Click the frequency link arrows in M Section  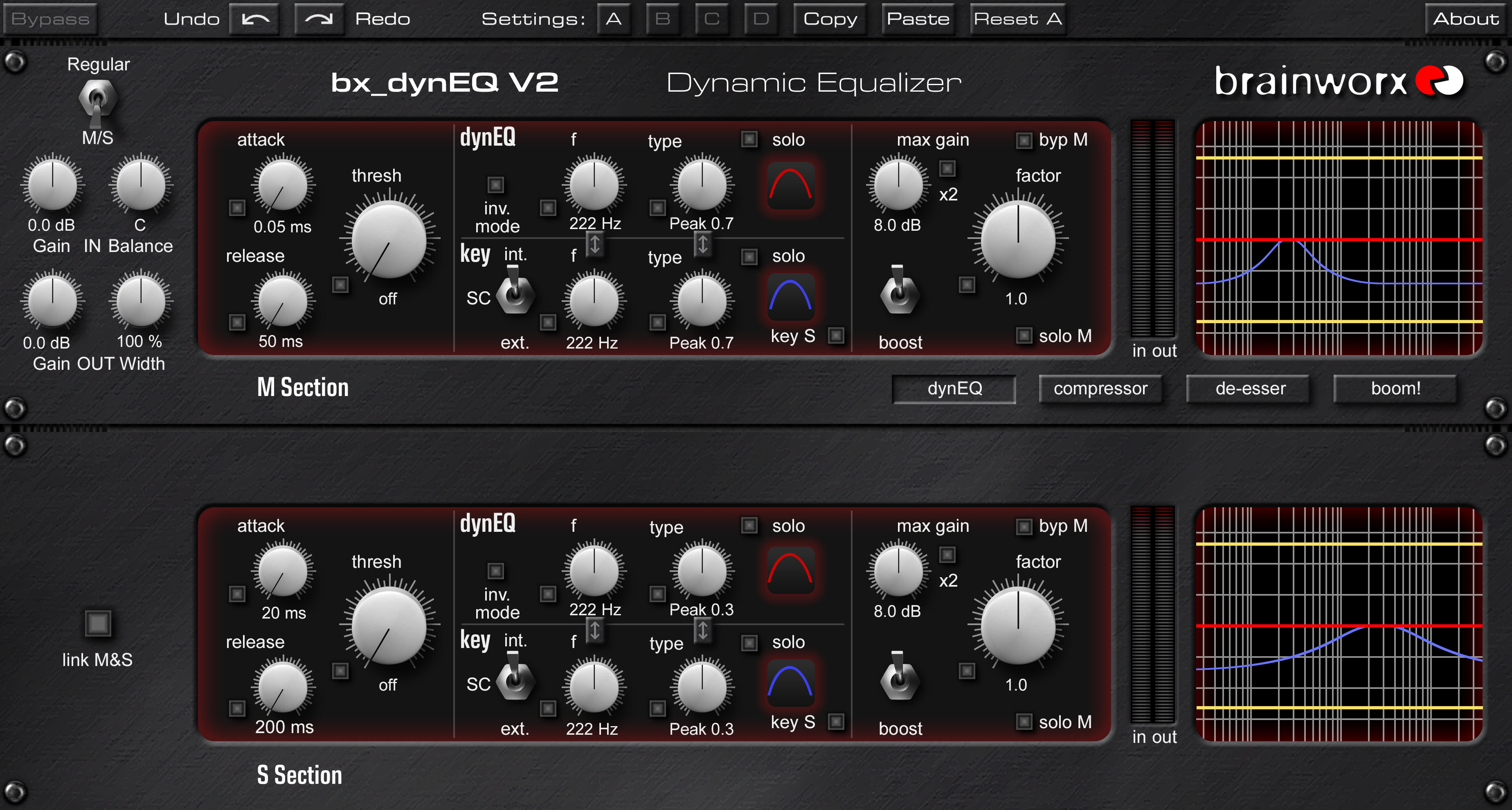(594, 243)
